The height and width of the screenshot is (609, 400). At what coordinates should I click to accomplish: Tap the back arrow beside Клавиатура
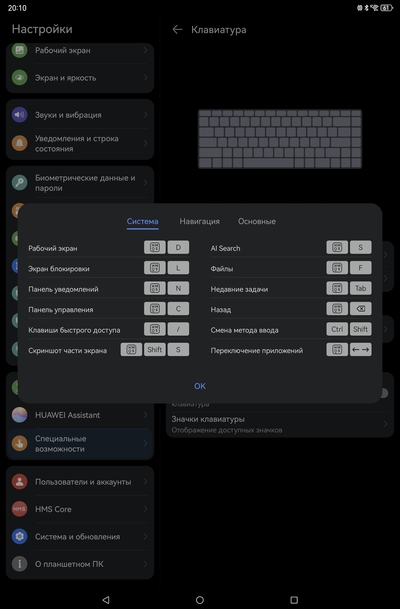click(177, 30)
